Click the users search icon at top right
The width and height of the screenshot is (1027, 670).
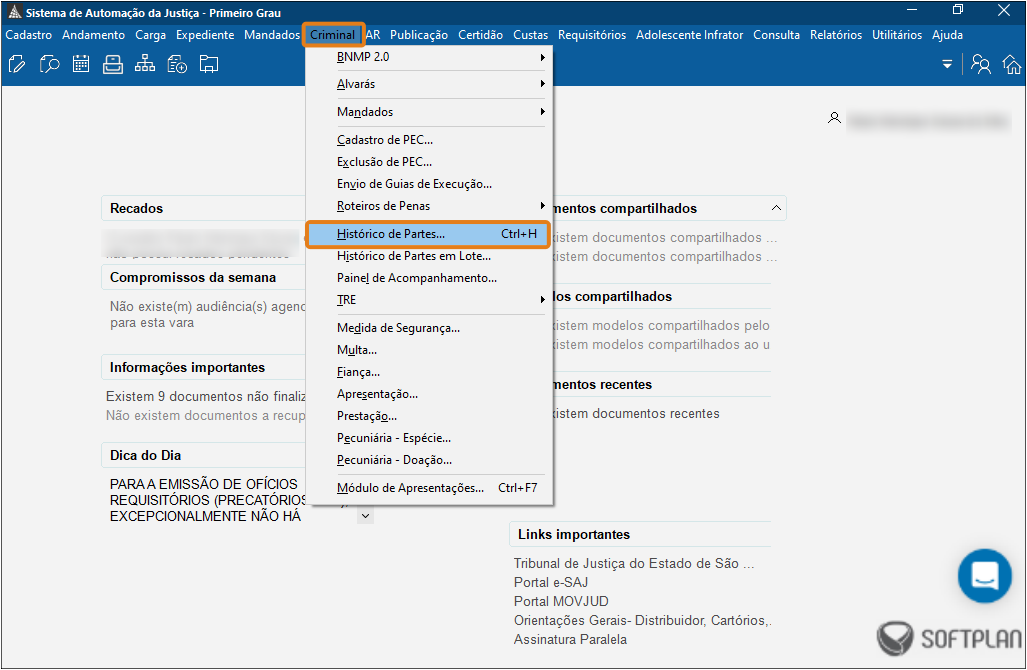coord(980,64)
